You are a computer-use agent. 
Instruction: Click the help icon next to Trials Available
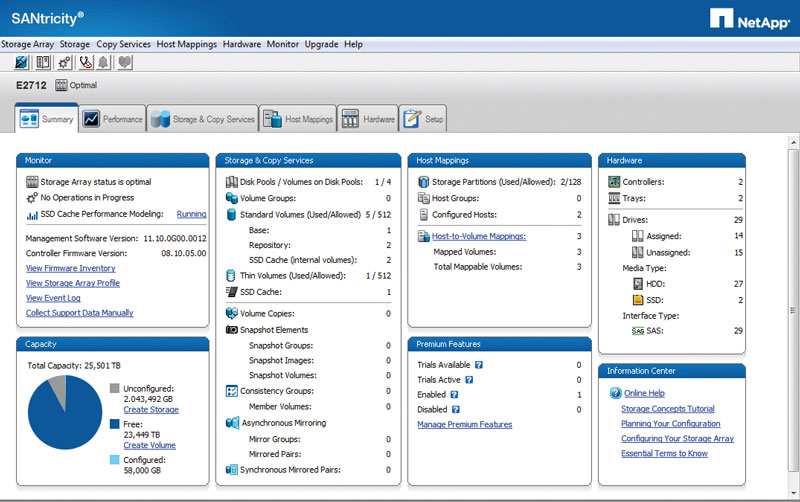click(479, 365)
